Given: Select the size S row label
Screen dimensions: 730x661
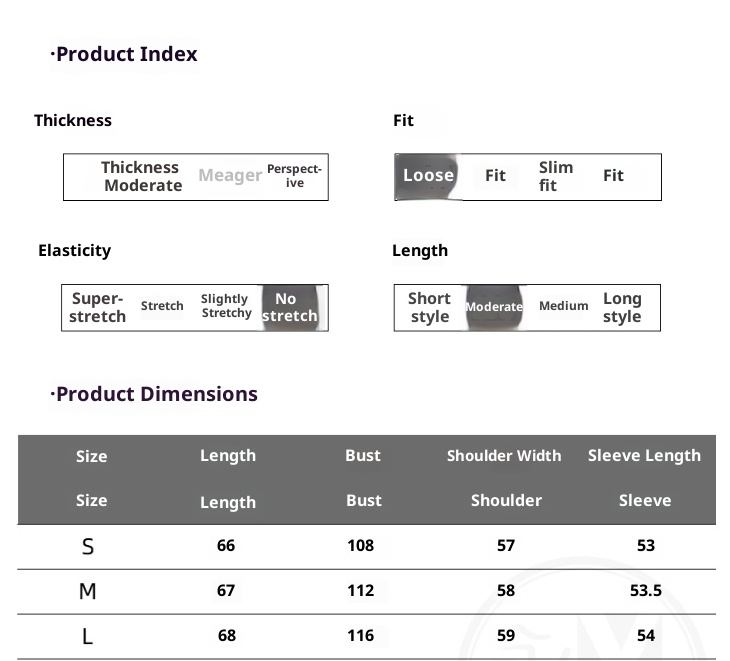Looking at the screenshot, I should pyautogui.click(x=88, y=547).
